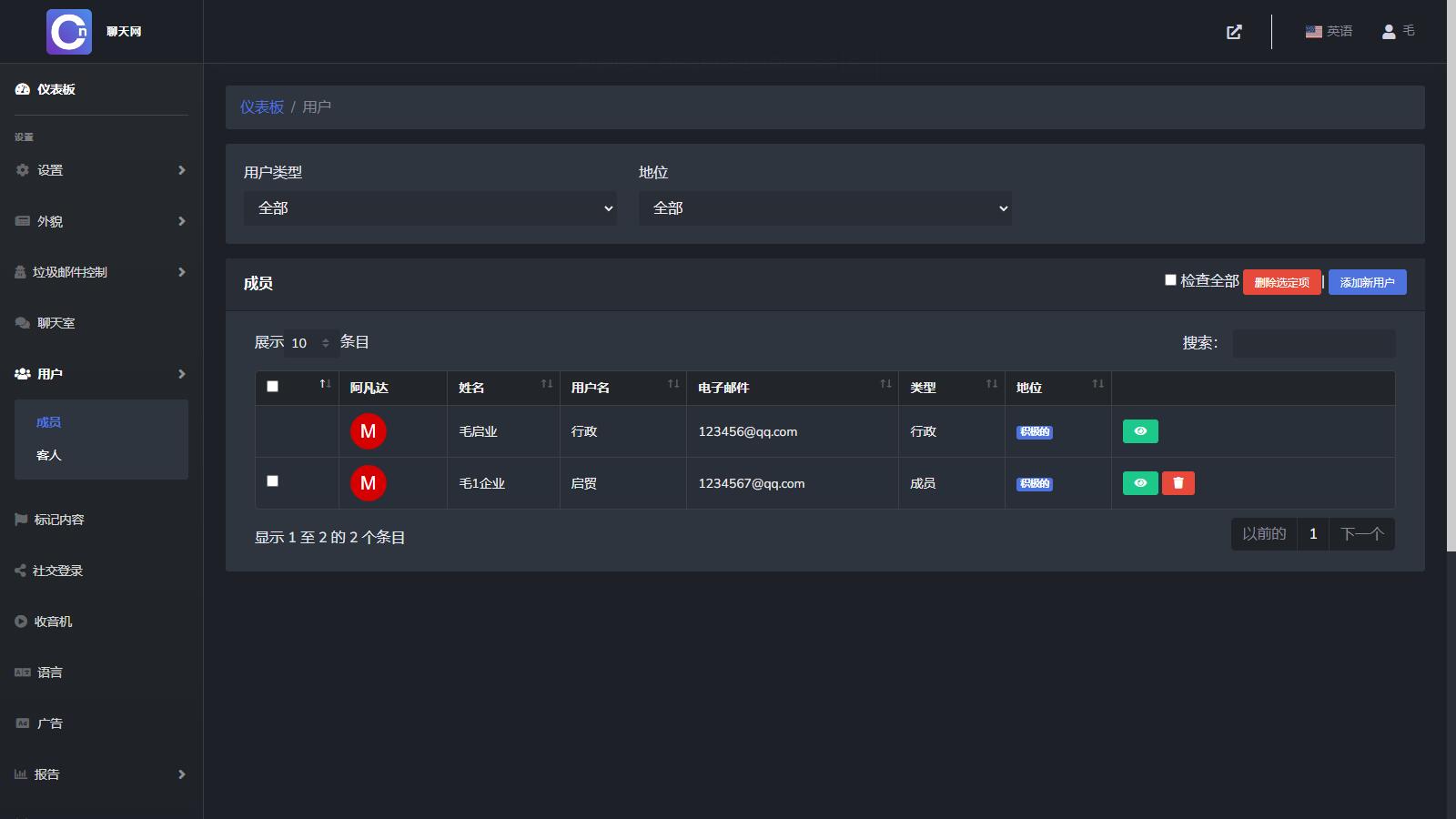
Task: Click the red trash icon for 毛1企业
Action: tap(1178, 483)
